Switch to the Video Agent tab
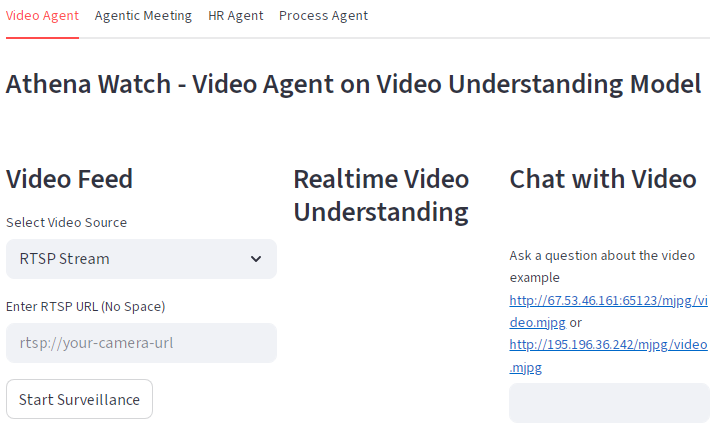The image size is (715, 429). [x=42, y=16]
